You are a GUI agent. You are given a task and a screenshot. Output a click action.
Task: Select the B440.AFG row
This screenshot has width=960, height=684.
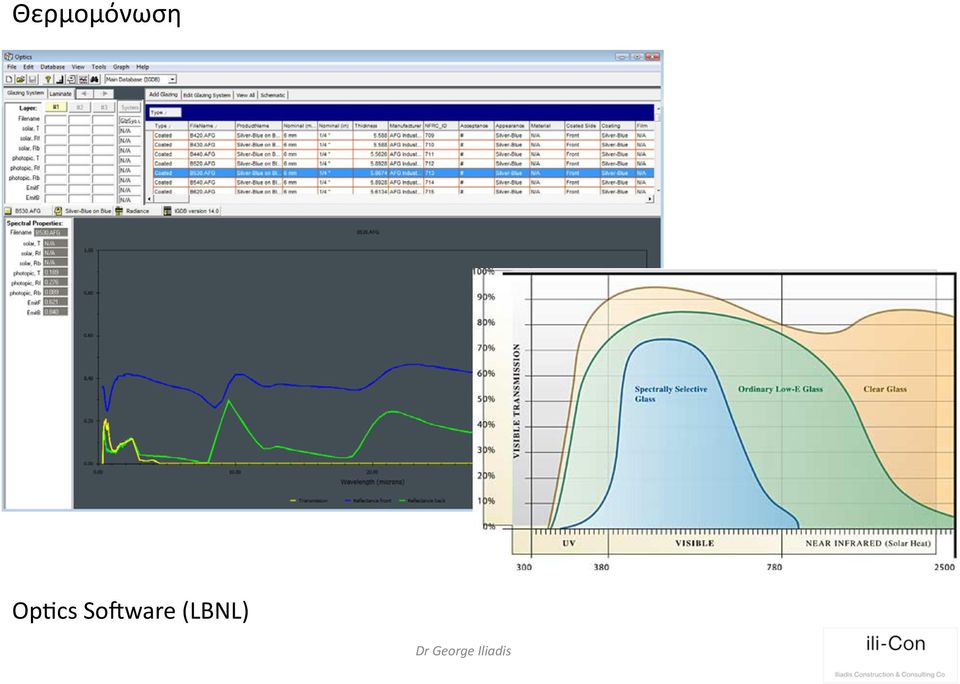[x=403, y=154]
